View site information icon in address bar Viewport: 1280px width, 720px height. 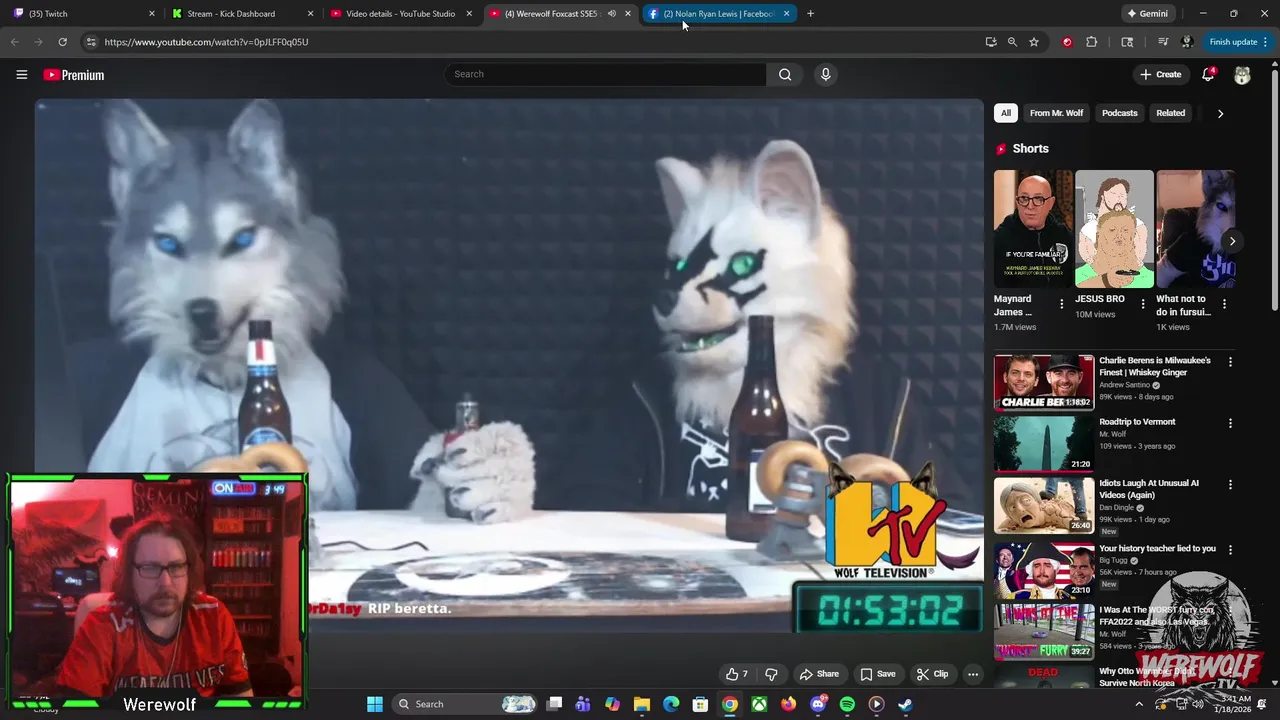(90, 42)
